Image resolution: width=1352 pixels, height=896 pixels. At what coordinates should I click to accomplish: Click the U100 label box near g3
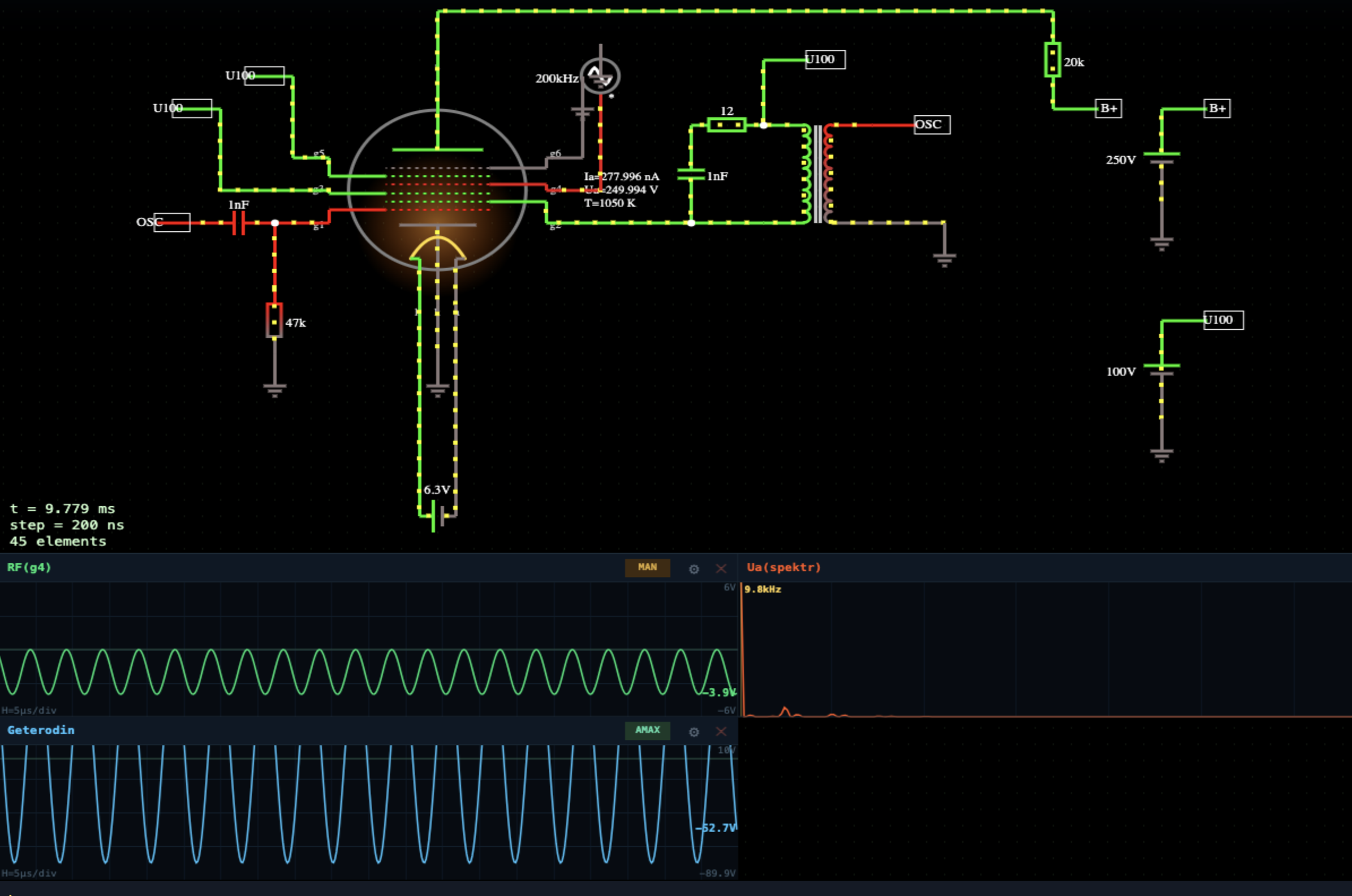tap(192, 109)
